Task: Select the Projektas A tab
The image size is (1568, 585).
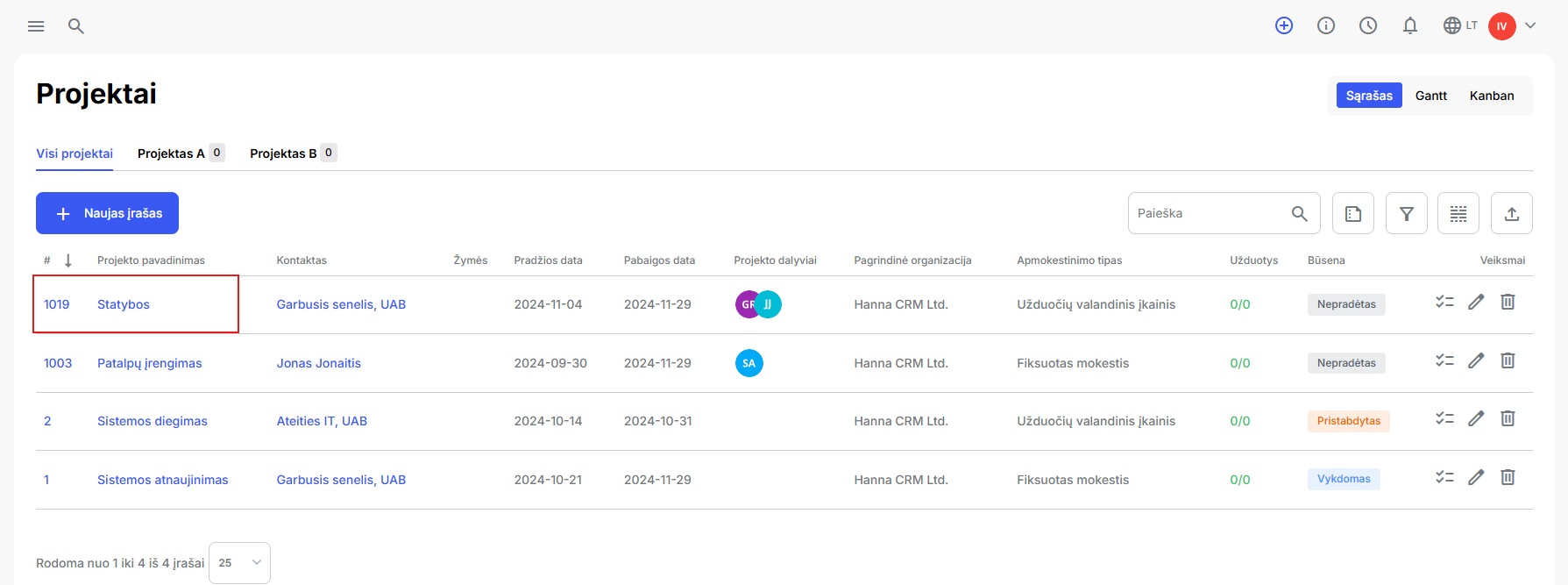Action: [181, 153]
